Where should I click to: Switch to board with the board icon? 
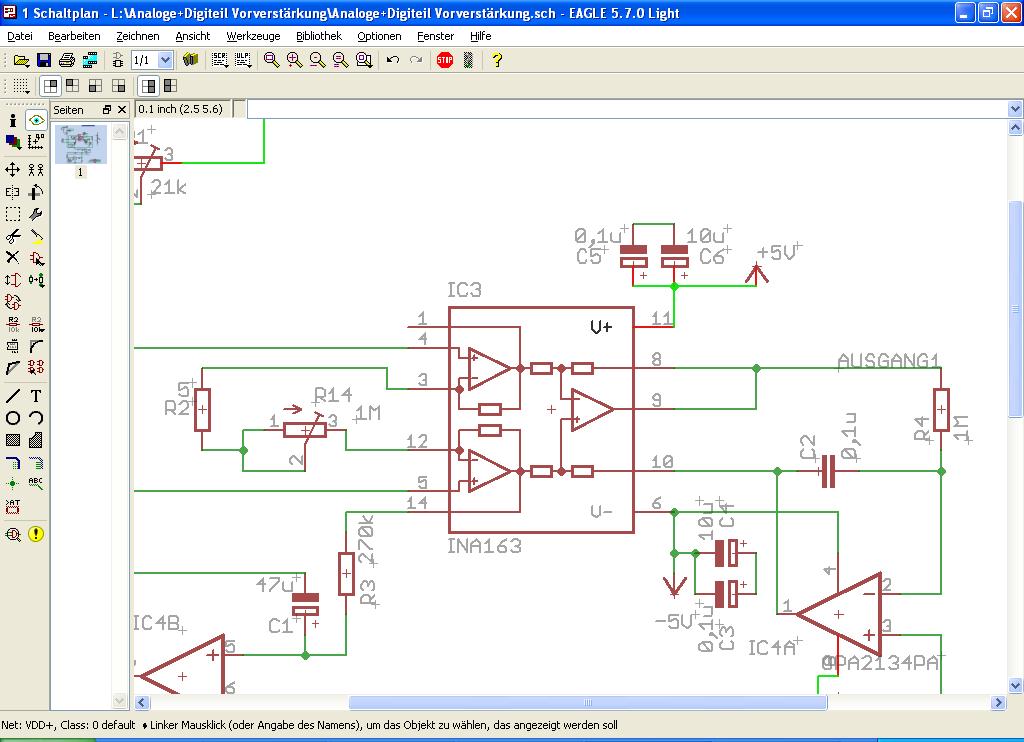pyautogui.click(x=118, y=60)
